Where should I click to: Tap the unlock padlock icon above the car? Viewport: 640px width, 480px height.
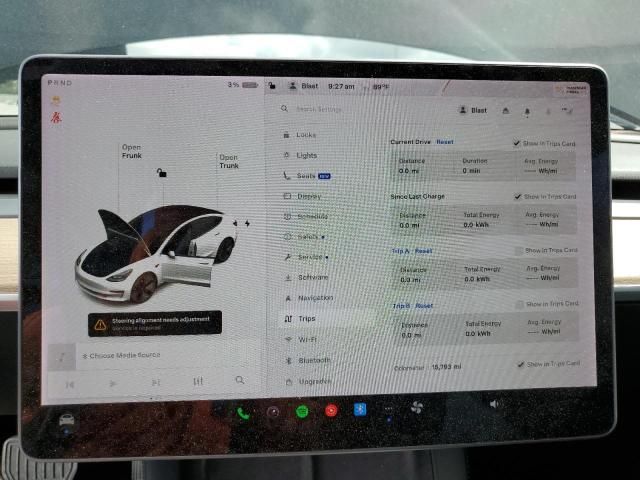[x=160, y=172]
